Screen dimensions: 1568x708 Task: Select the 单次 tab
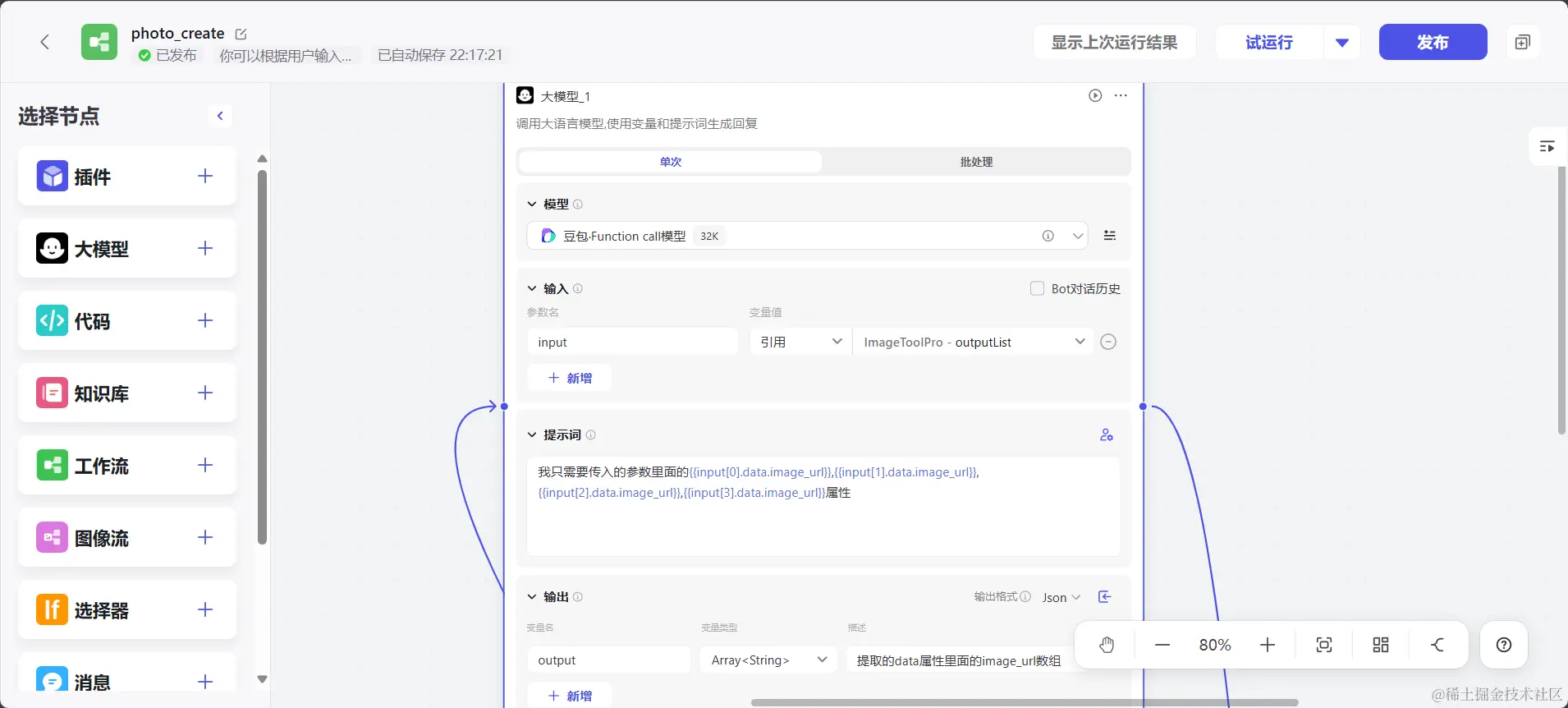(x=671, y=162)
